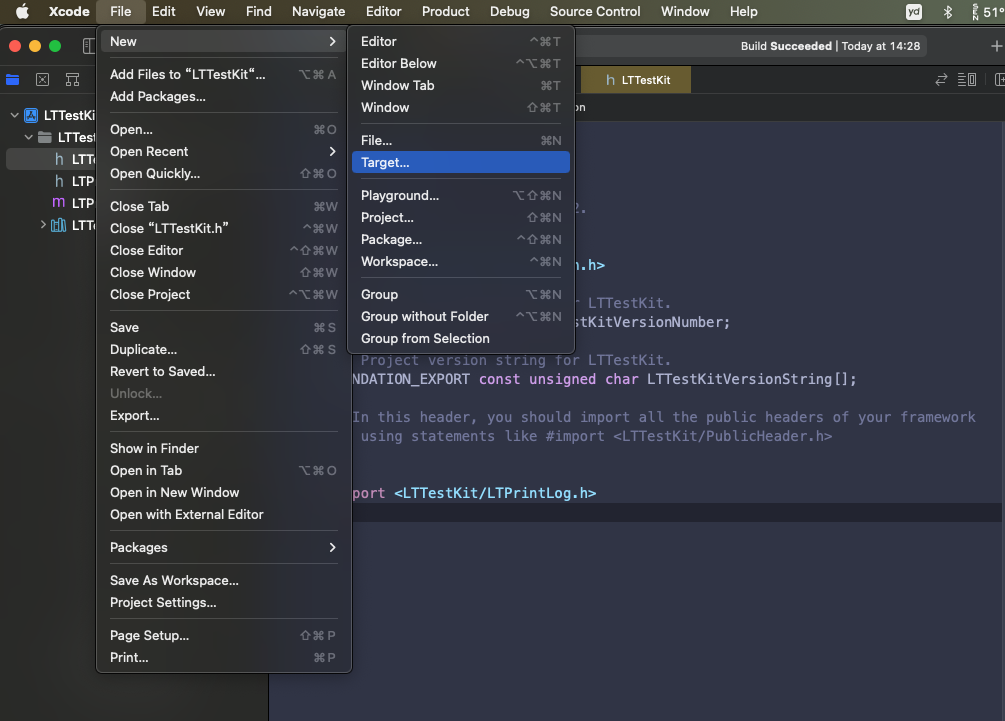Click LTTestKitVersionString in the code
The image size is (1005, 721).
(739, 379)
